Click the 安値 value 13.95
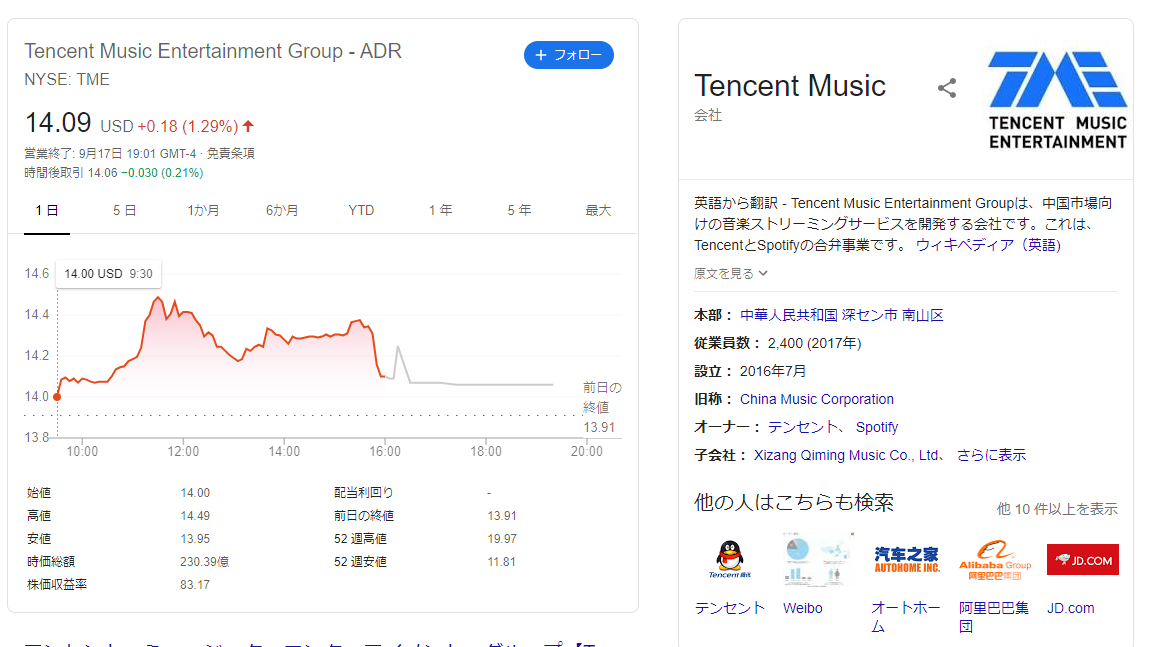This screenshot has height=647, width=1163. click(195, 539)
